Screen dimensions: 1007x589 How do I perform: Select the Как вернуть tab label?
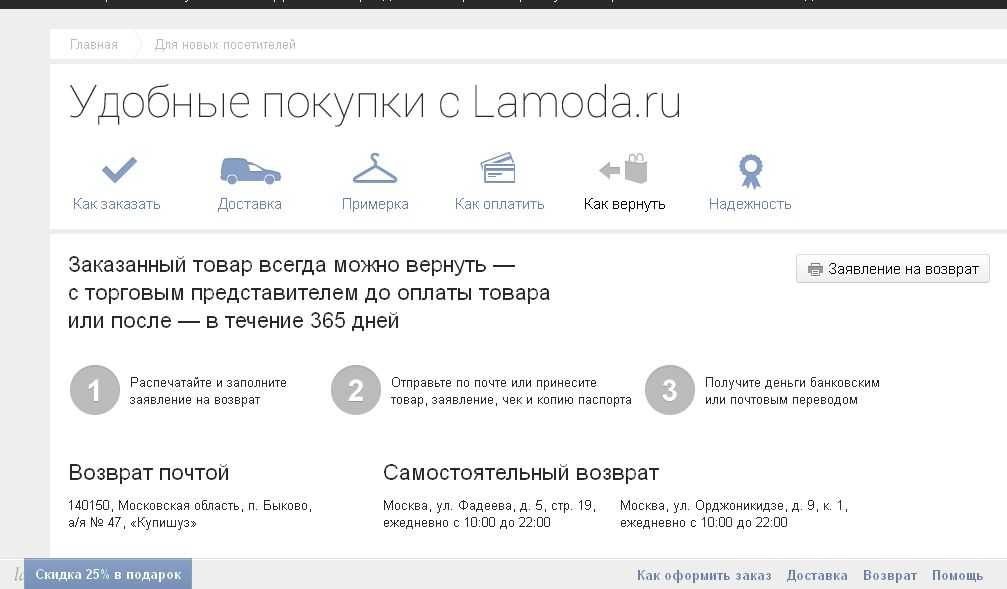(x=624, y=204)
